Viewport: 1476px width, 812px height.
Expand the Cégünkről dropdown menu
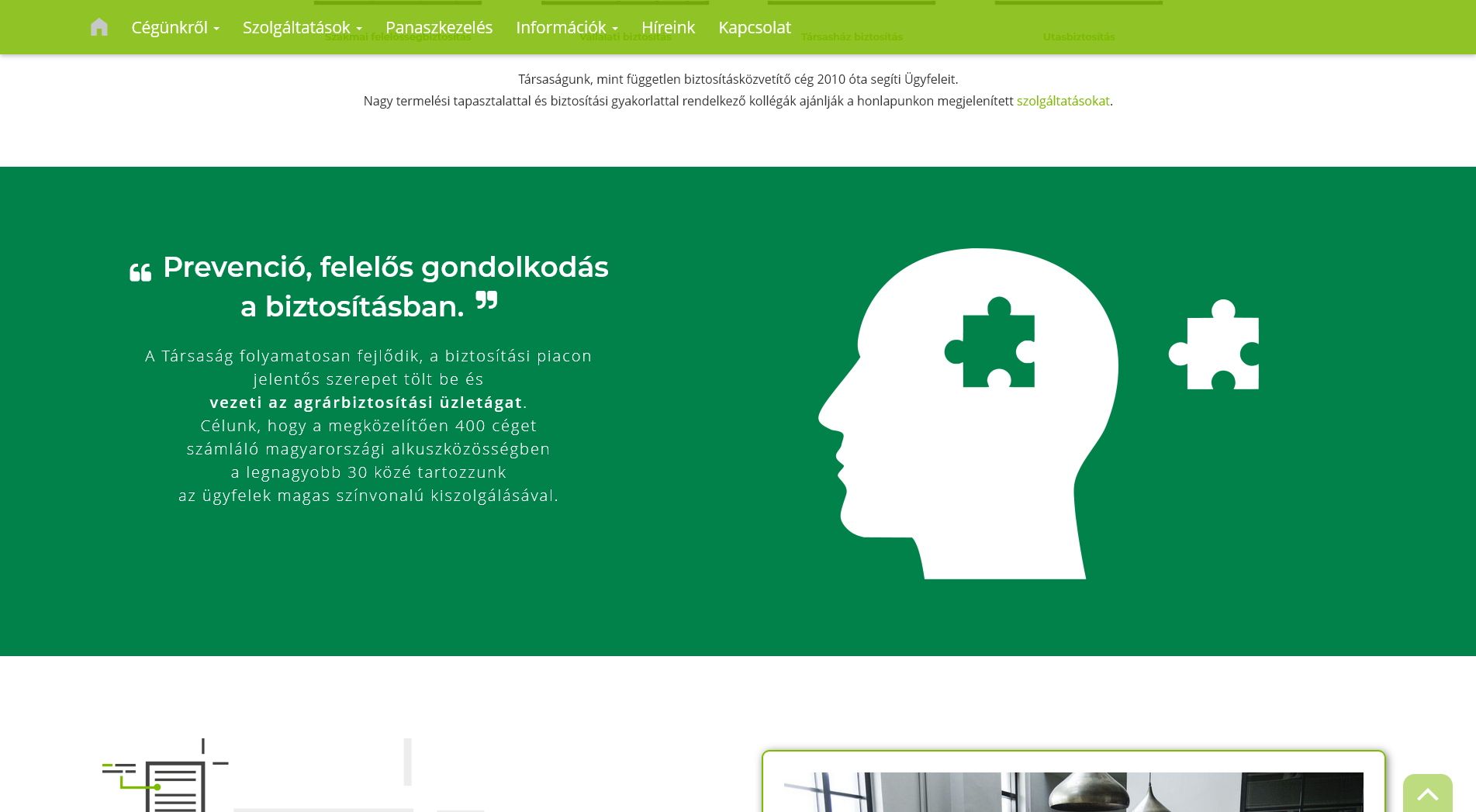[x=175, y=27]
